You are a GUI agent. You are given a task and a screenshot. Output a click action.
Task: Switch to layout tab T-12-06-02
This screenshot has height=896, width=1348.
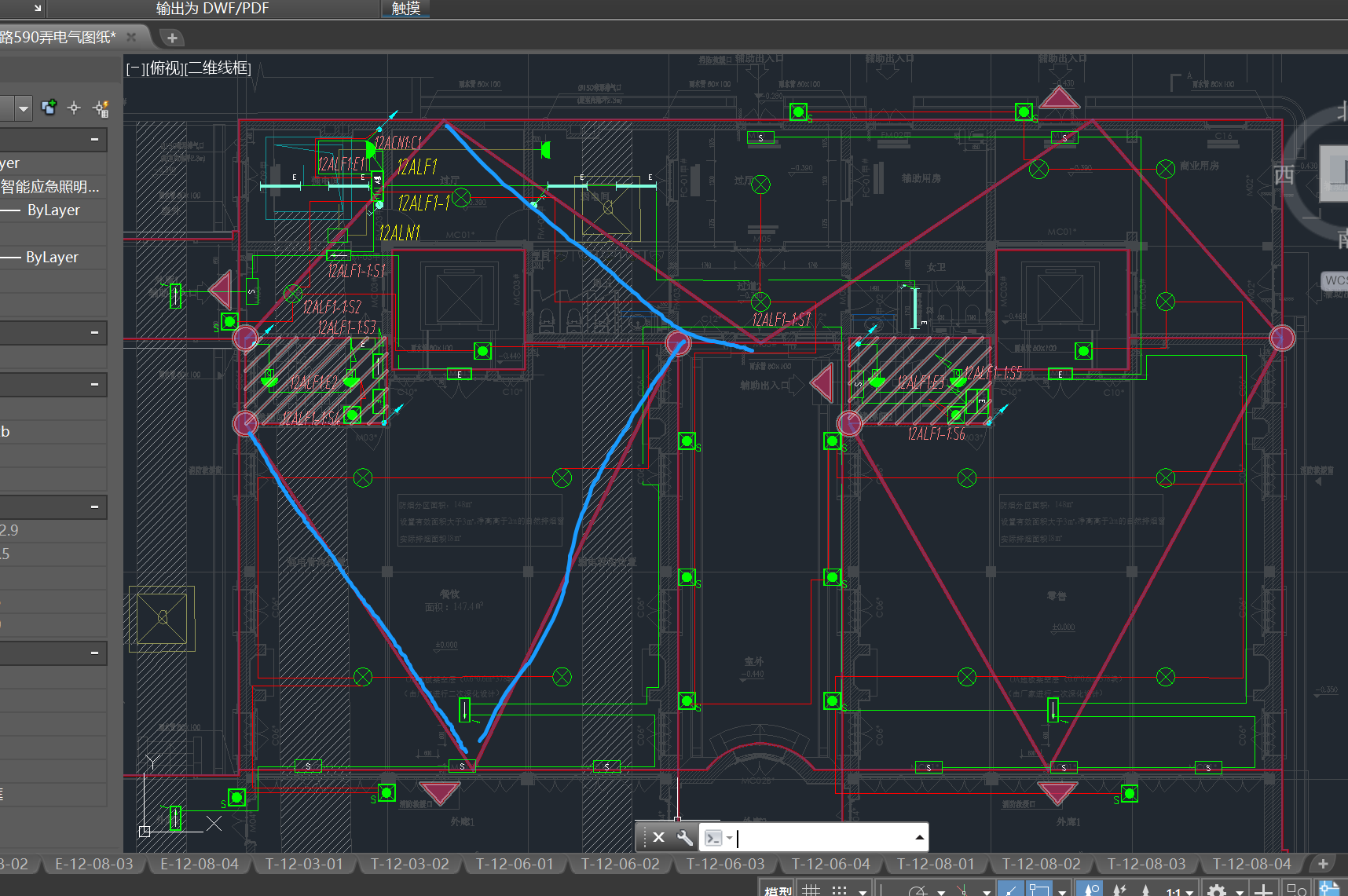[x=621, y=864]
